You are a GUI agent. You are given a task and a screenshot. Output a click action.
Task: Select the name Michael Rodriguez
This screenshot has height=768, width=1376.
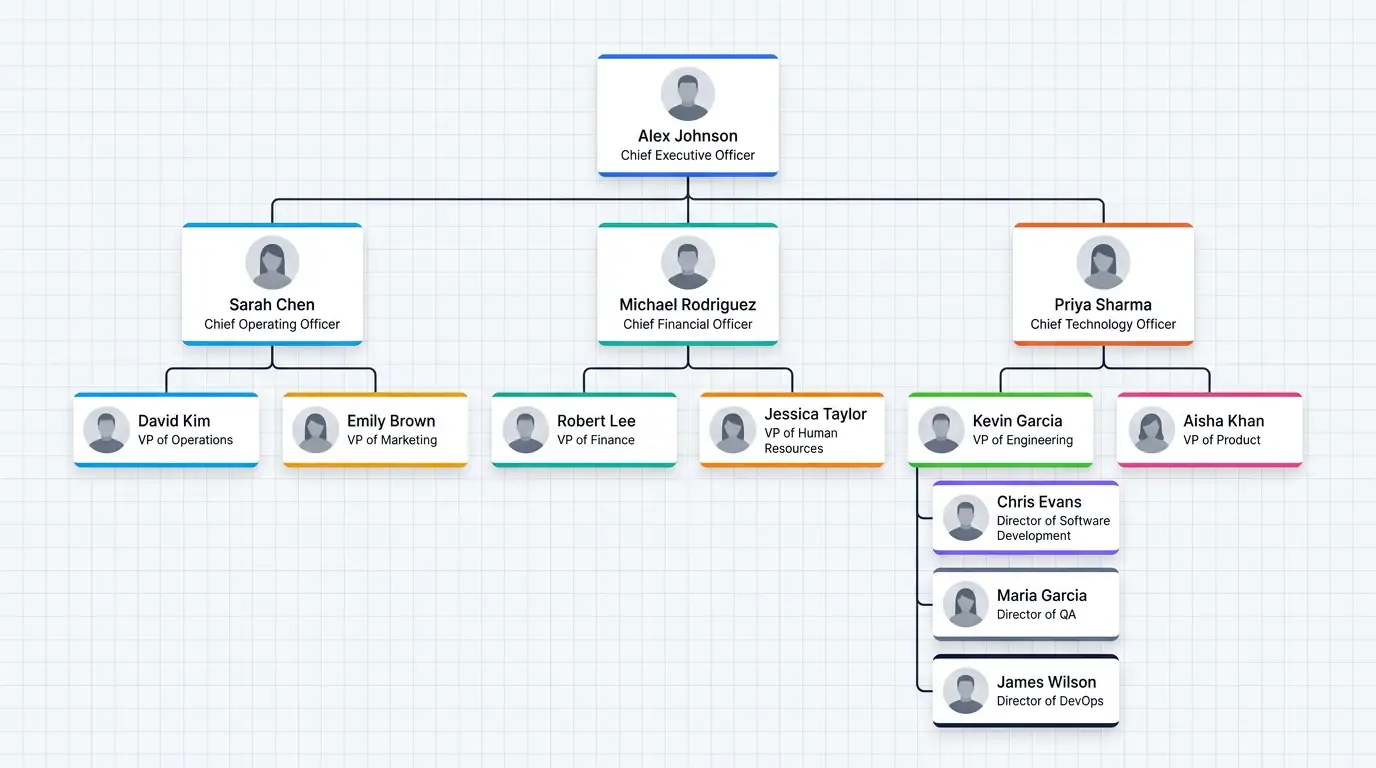(x=688, y=305)
